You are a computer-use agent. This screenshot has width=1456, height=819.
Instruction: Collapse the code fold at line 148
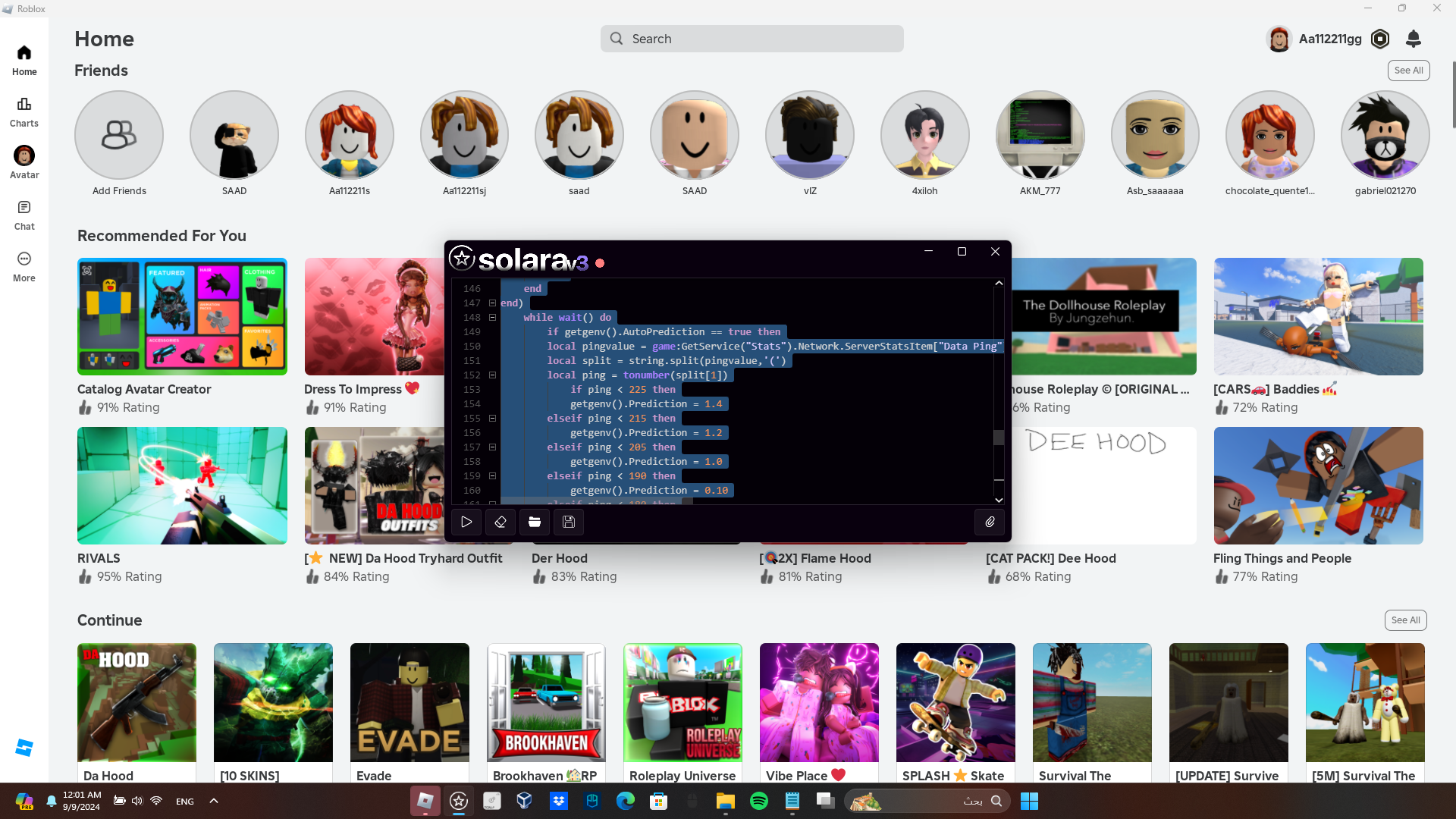tap(492, 317)
